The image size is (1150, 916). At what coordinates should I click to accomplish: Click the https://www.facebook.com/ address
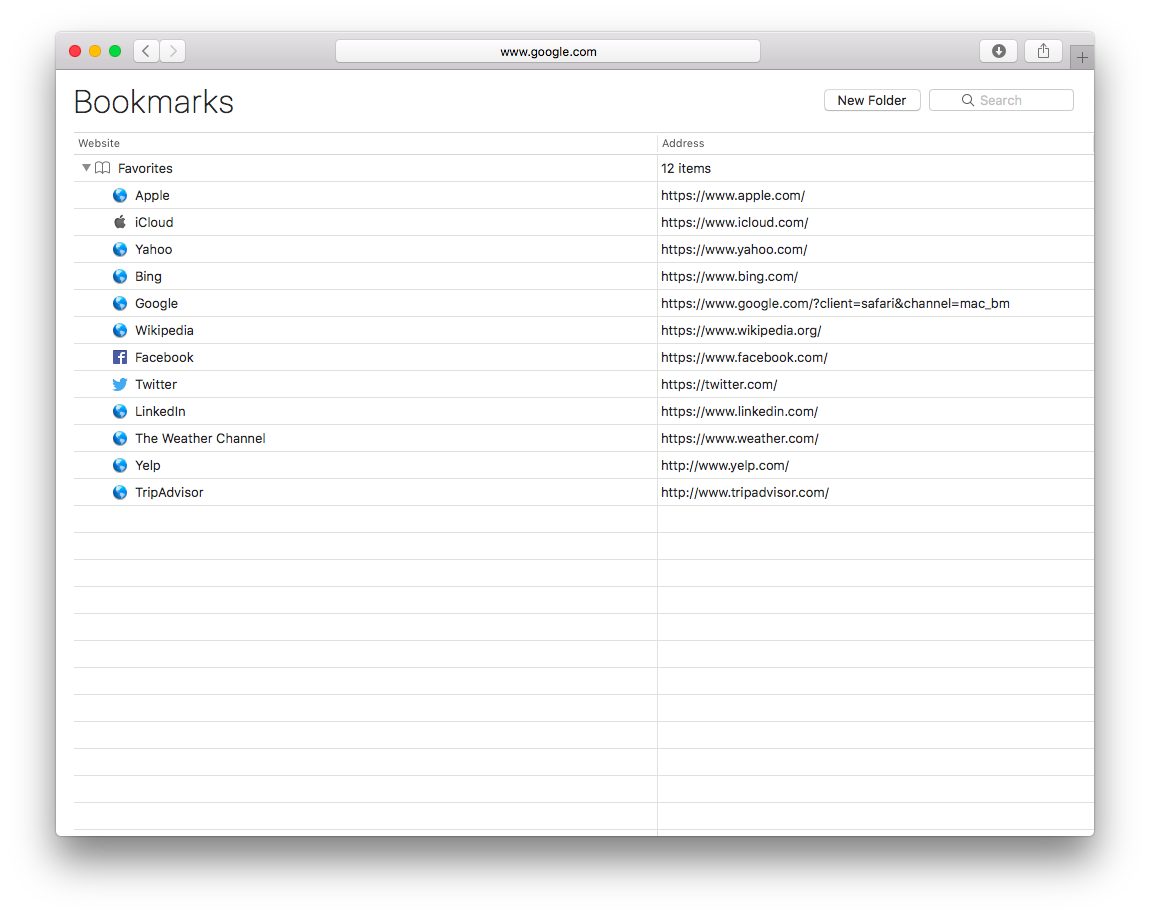[744, 357]
